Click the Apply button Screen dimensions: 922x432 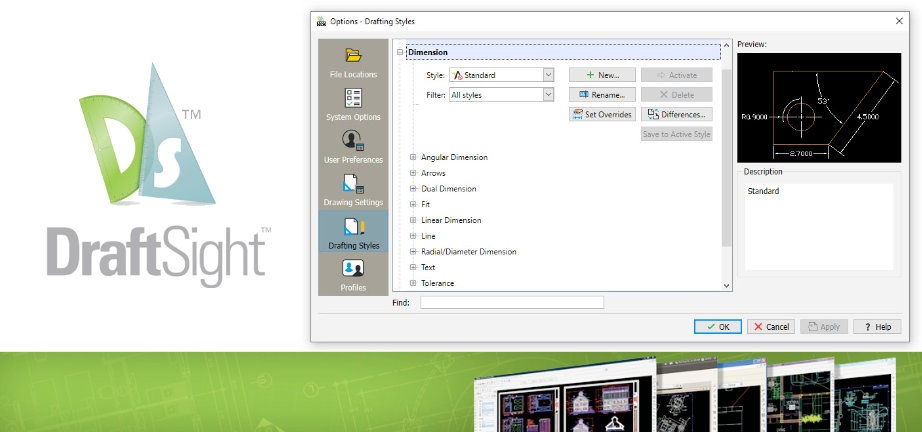tap(824, 327)
